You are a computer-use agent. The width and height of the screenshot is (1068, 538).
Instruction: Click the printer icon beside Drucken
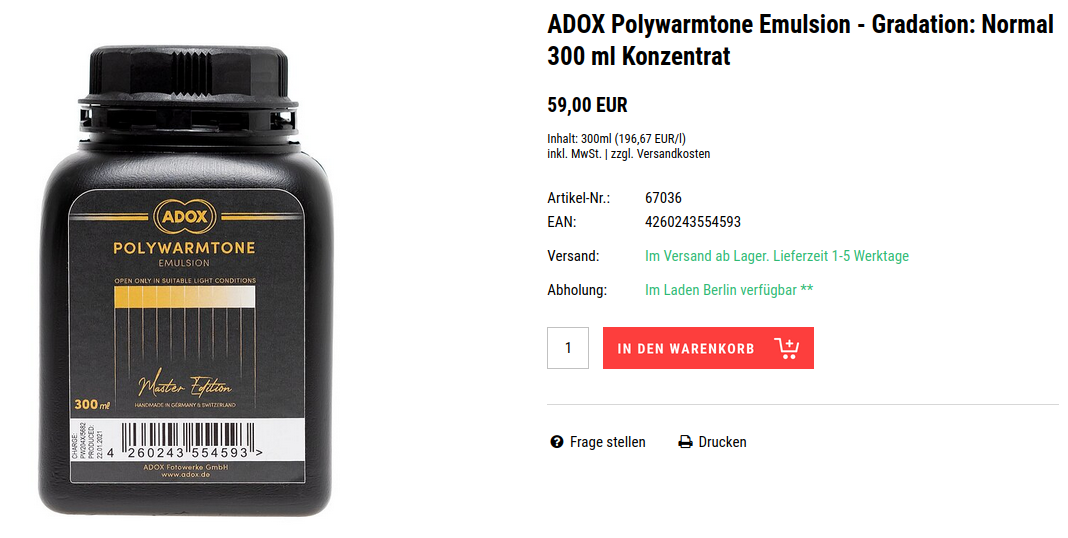tap(685, 442)
